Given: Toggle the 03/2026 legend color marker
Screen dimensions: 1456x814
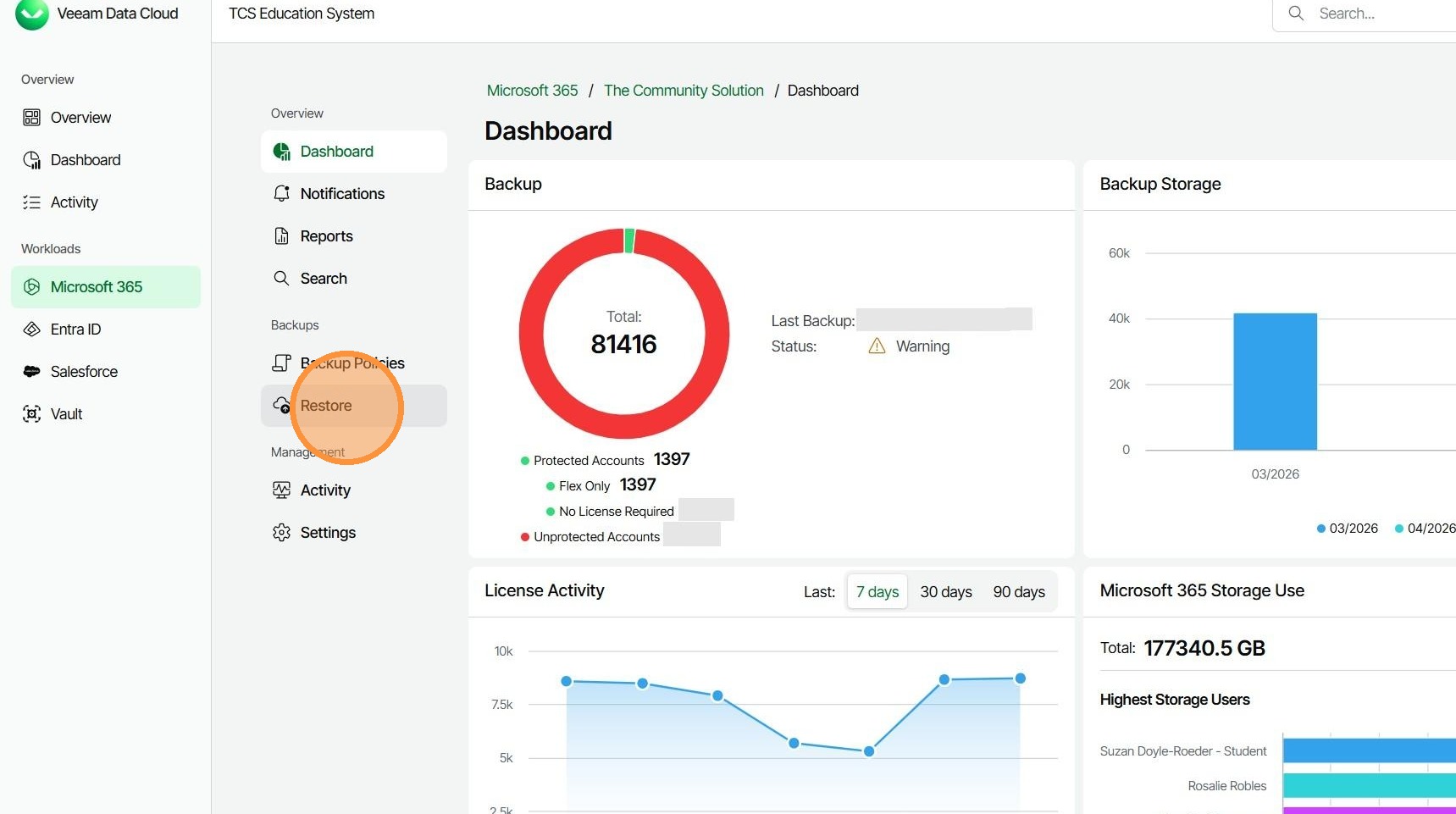Looking at the screenshot, I should coord(1320,529).
